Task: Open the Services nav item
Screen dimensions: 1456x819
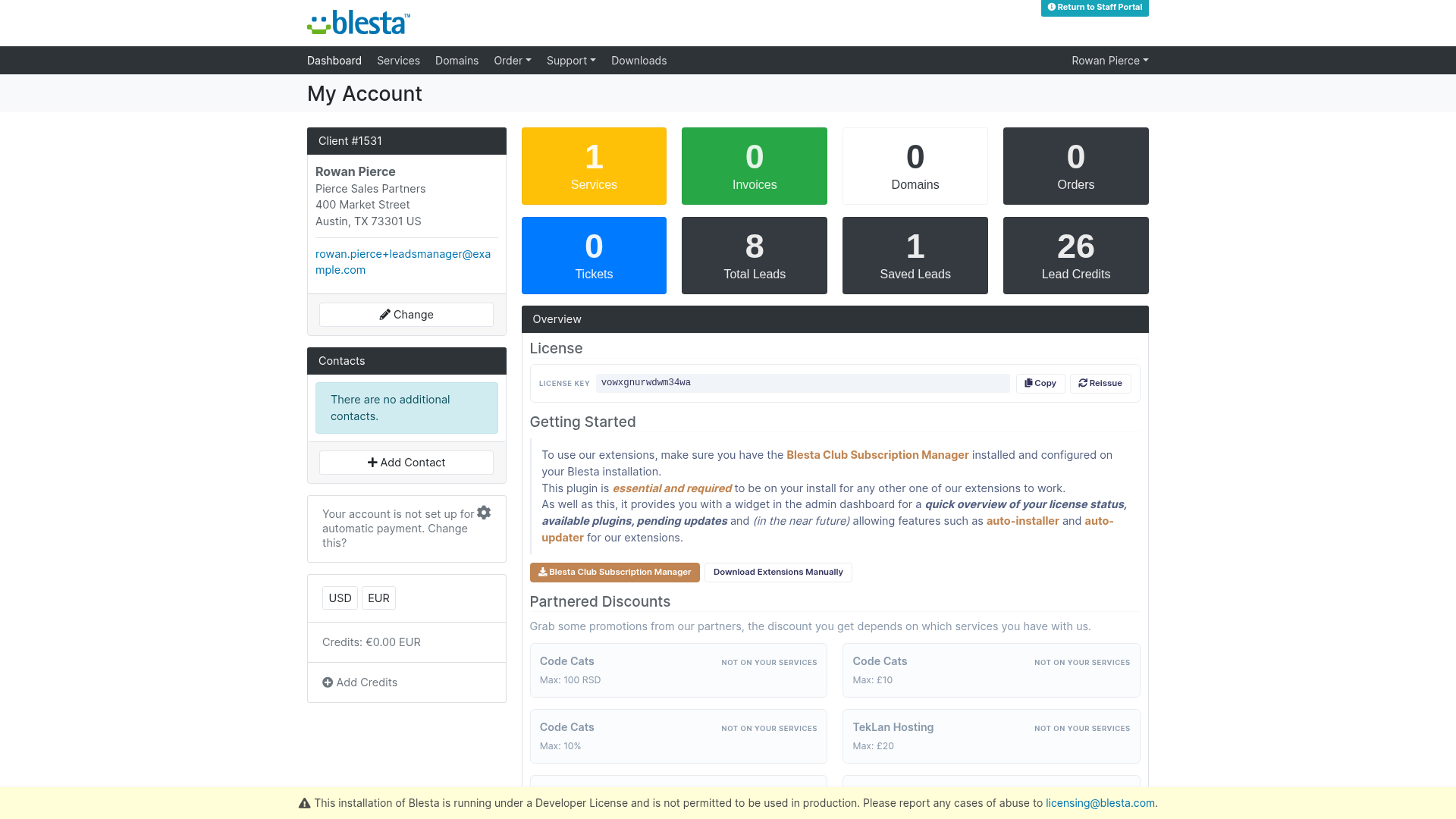Action: [398, 61]
